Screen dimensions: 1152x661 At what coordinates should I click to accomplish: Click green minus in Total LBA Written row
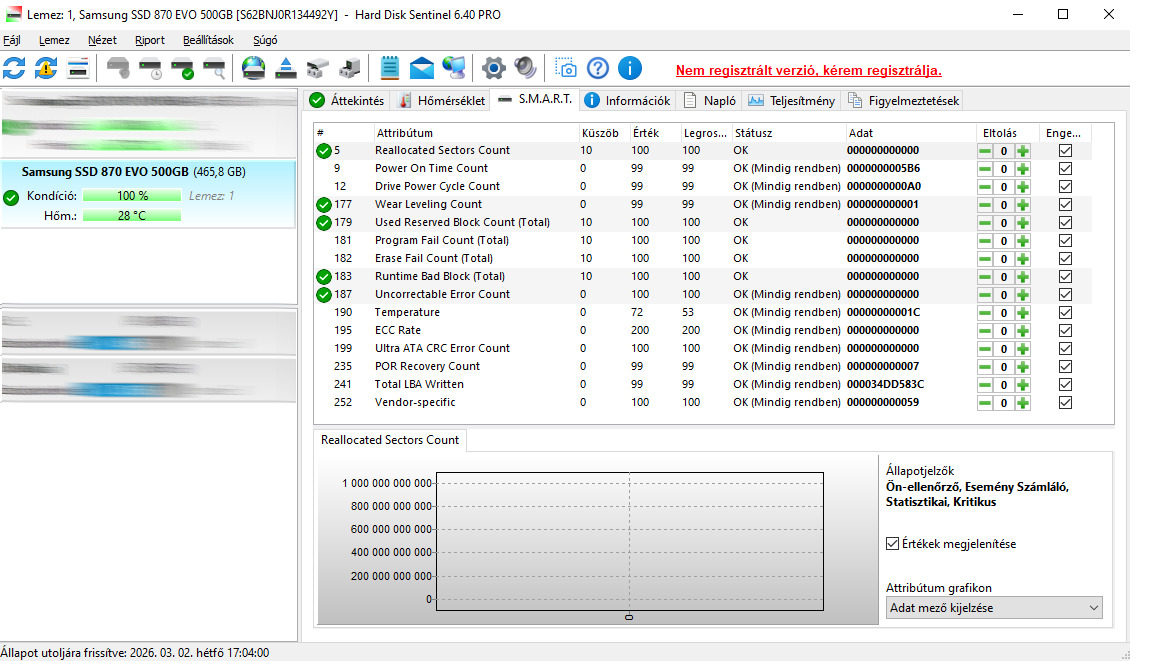[984, 385]
